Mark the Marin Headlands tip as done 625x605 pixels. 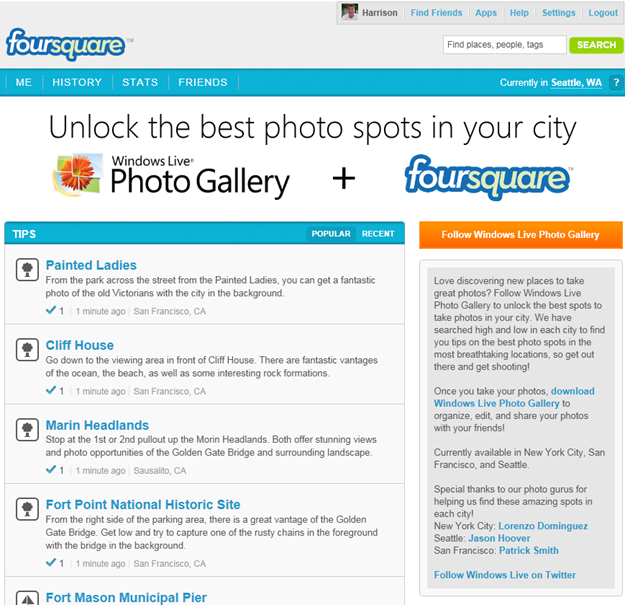[51, 470]
